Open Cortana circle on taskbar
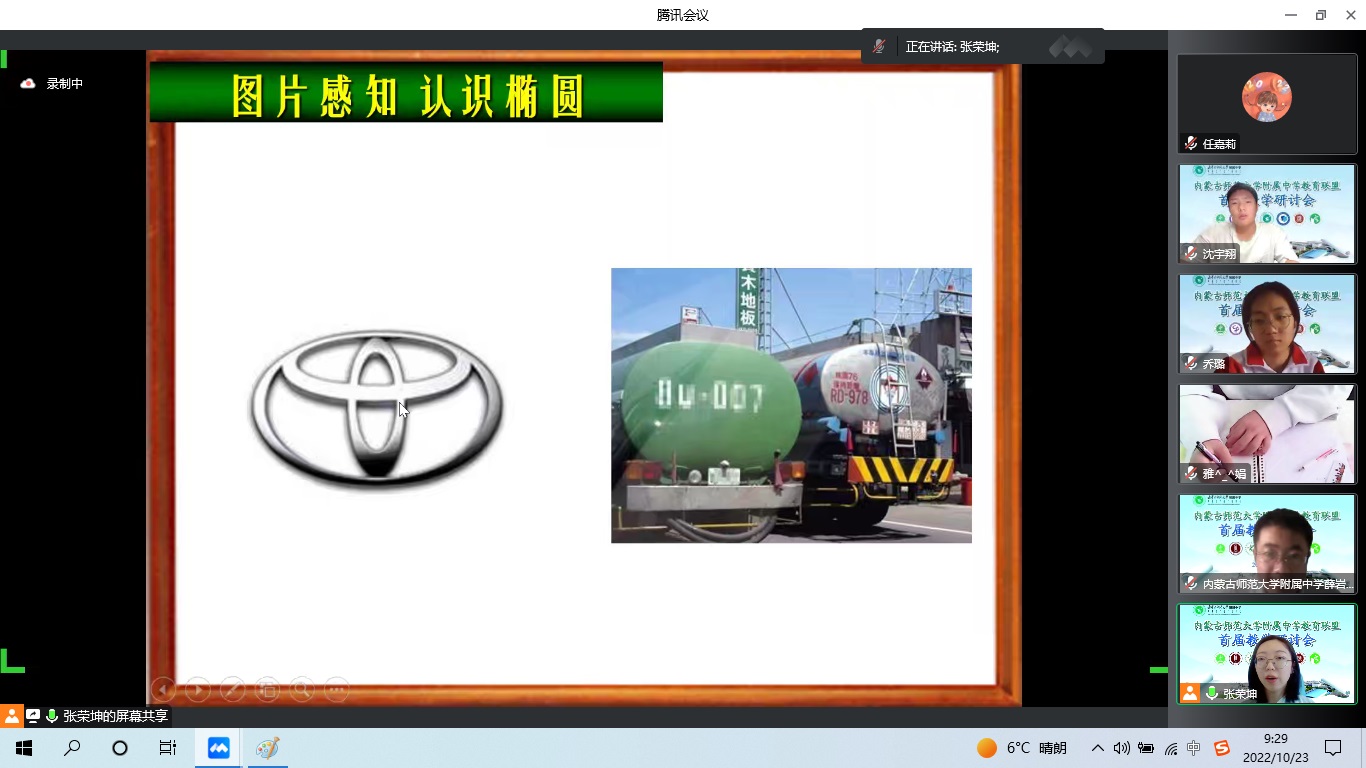Screen dimensions: 1366x768 click(x=120, y=748)
